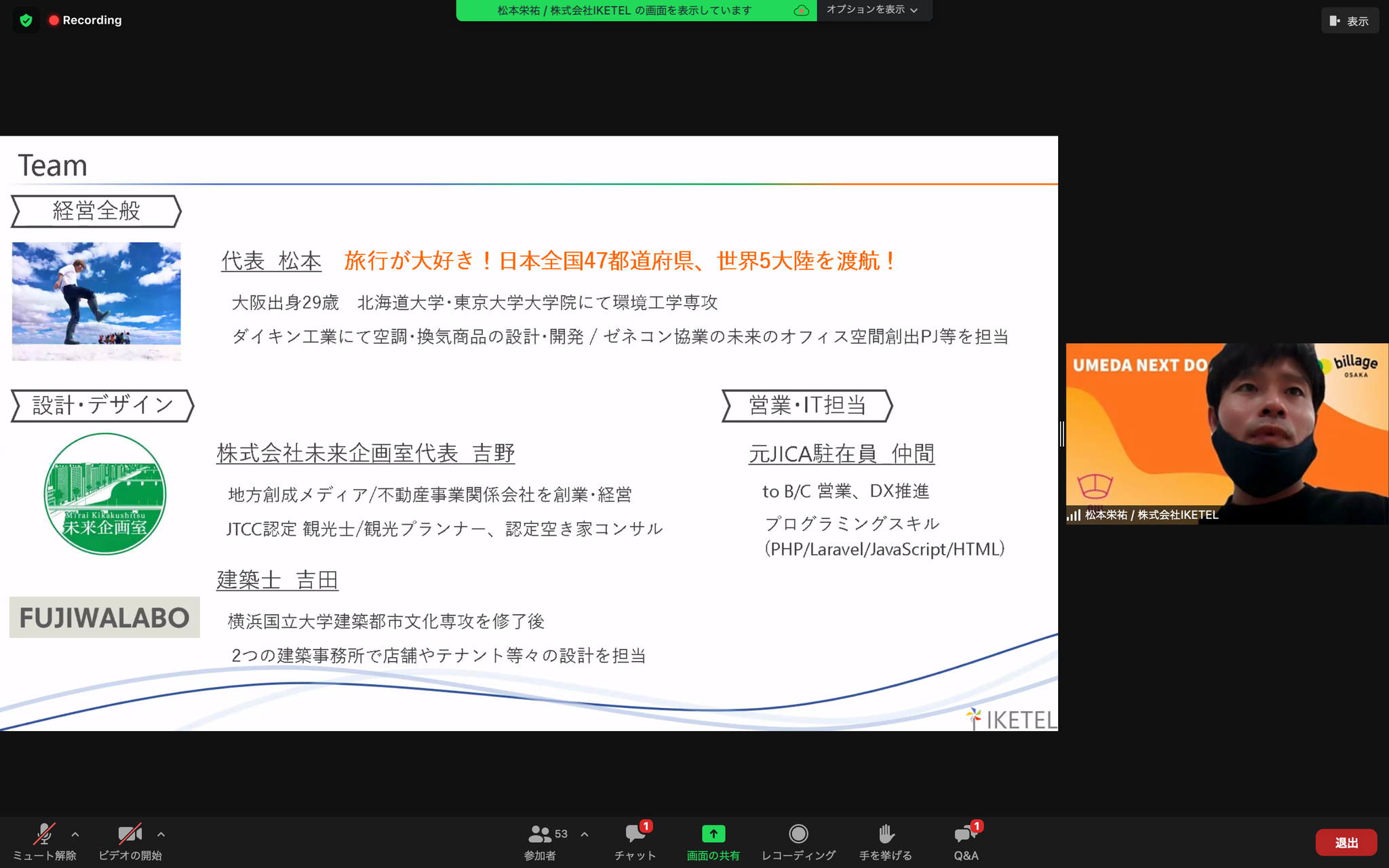Open the オプションを表示 dropdown
This screenshot has height=868, width=1389.
tap(873, 10)
